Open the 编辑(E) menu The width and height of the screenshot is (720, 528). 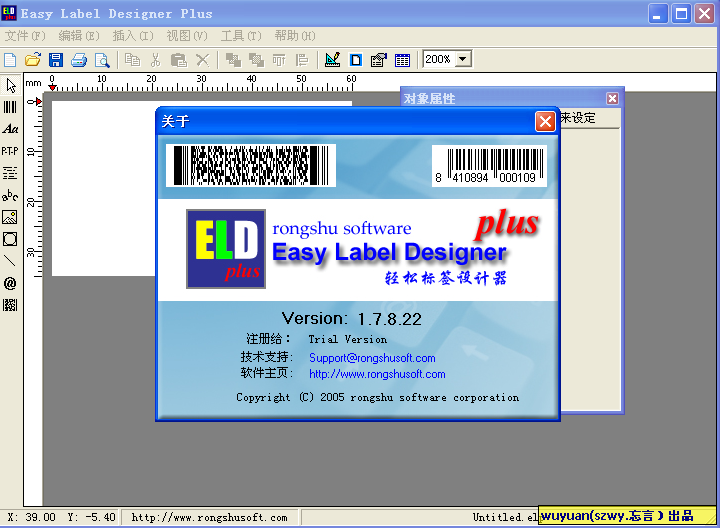pyautogui.click(x=79, y=36)
